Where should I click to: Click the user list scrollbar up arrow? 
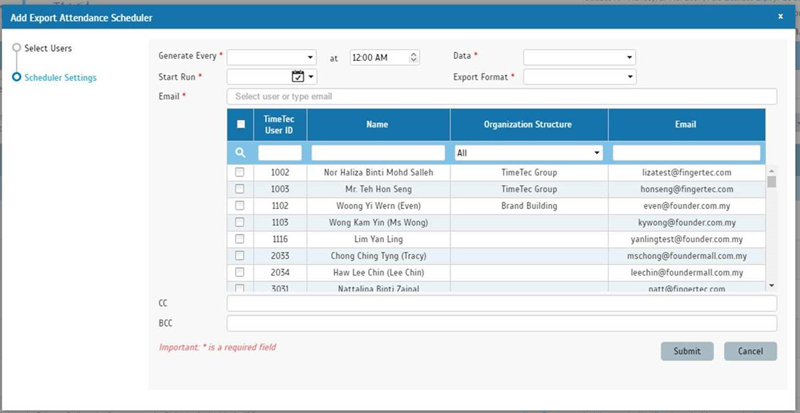point(771,171)
